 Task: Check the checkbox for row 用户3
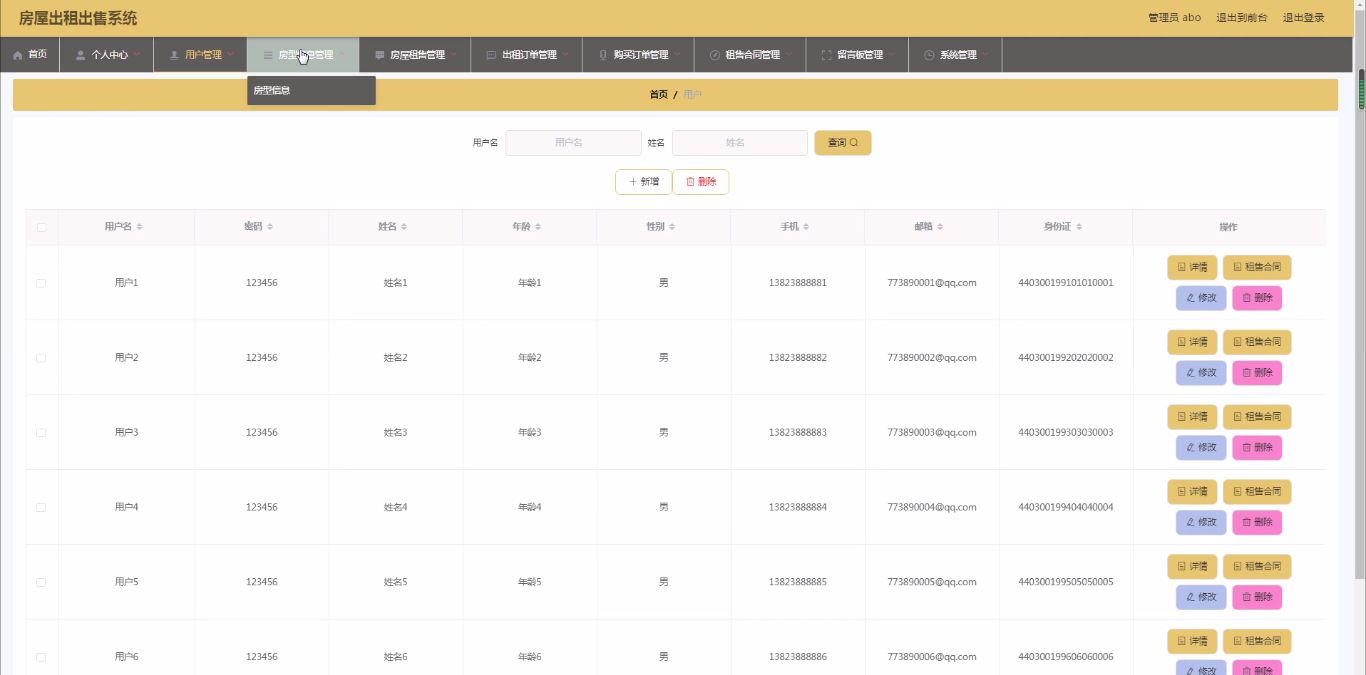(x=41, y=432)
